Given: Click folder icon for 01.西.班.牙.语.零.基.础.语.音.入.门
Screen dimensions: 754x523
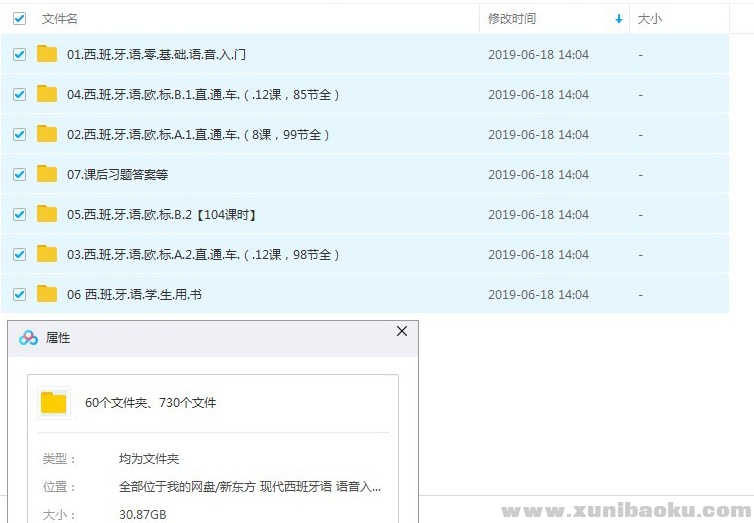Looking at the screenshot, I should 47,54.
